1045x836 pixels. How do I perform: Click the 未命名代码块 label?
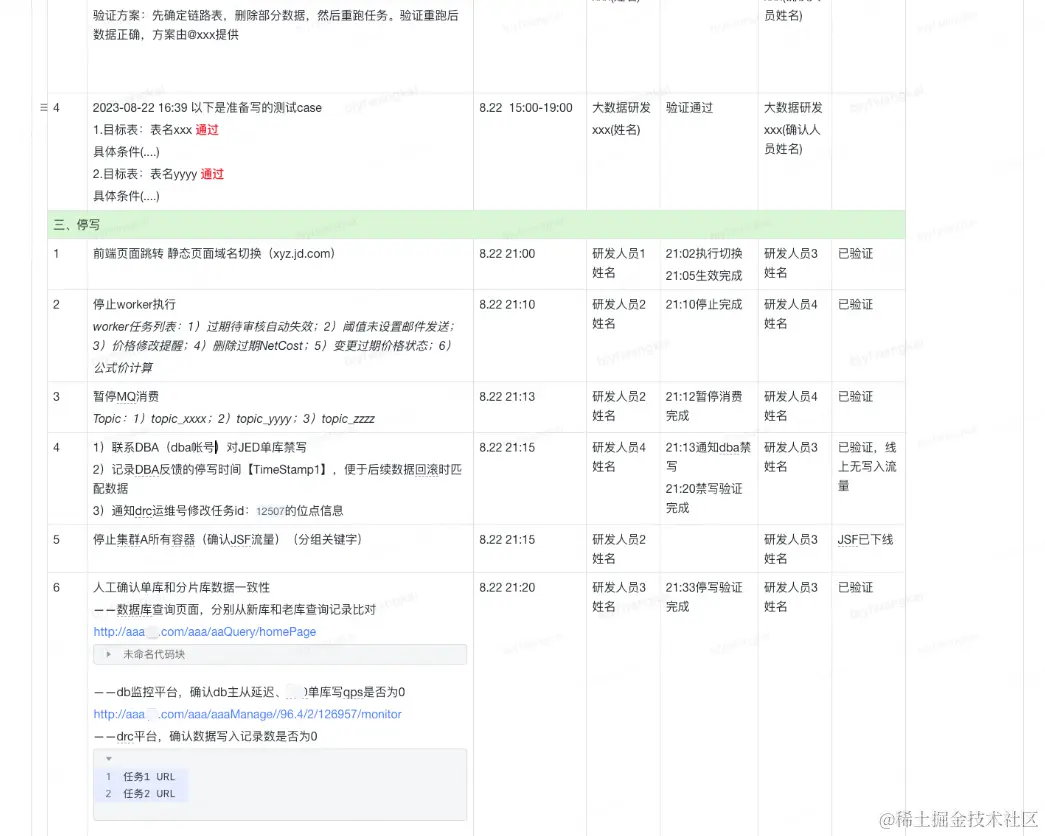[154, 655]
